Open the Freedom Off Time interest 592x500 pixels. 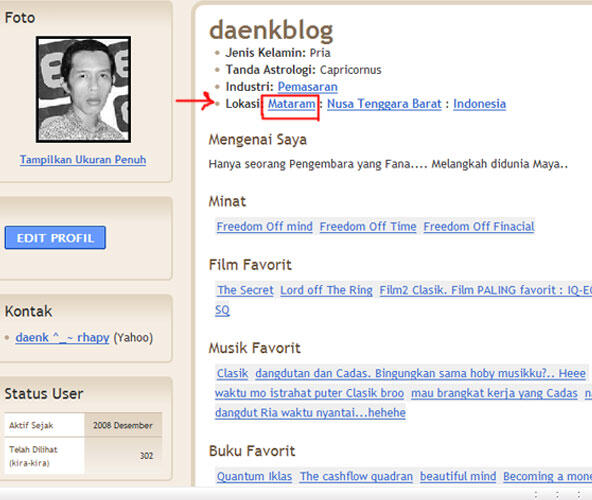pyautogui.click(x=368, y=227)
